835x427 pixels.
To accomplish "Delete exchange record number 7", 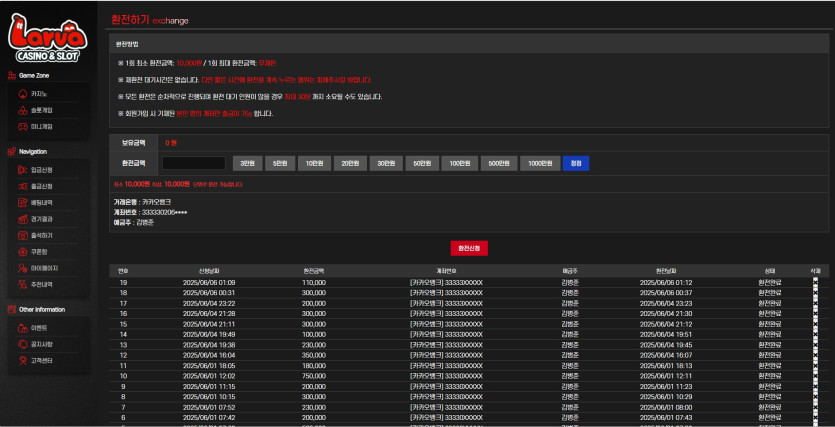I will [815, 407].
